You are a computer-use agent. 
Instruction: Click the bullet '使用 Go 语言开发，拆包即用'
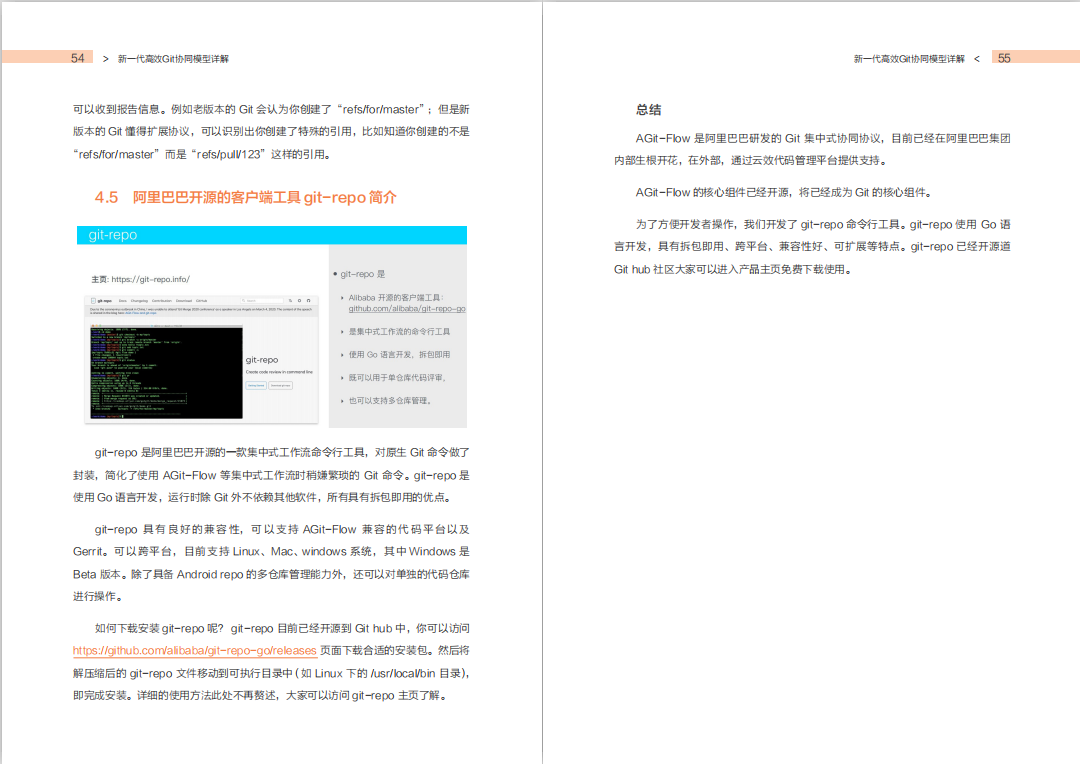399,355
